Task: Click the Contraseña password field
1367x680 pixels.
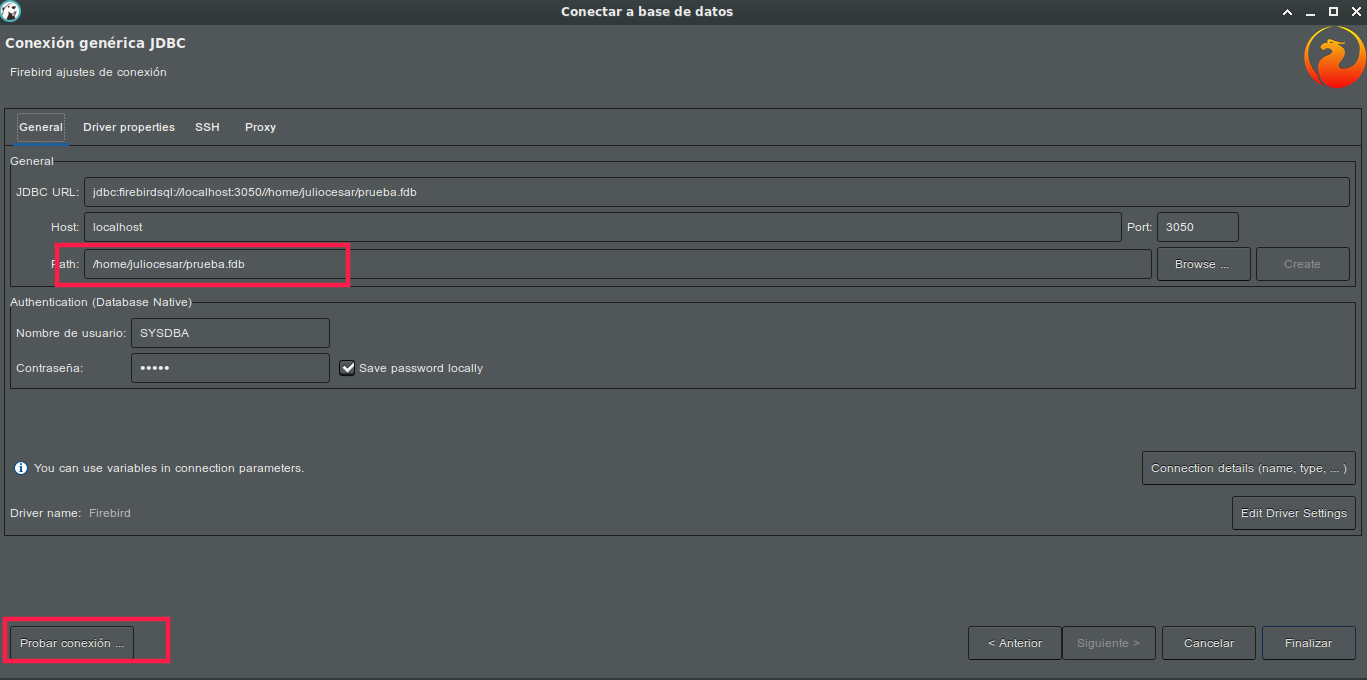Action: pyautogui.click(x=229, y=367)
